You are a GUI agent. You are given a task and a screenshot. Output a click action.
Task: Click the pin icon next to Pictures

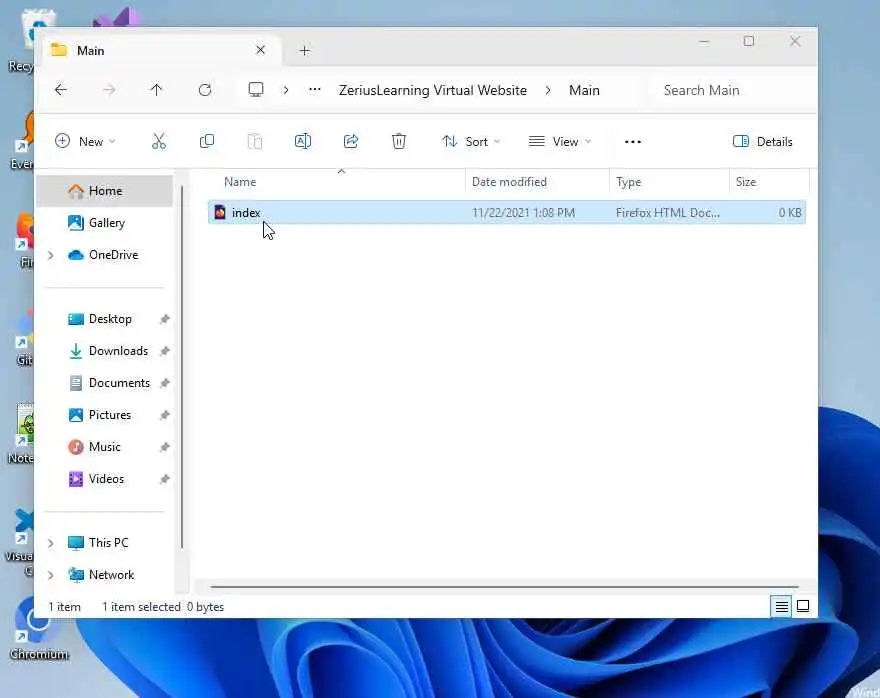coord(164,415)
